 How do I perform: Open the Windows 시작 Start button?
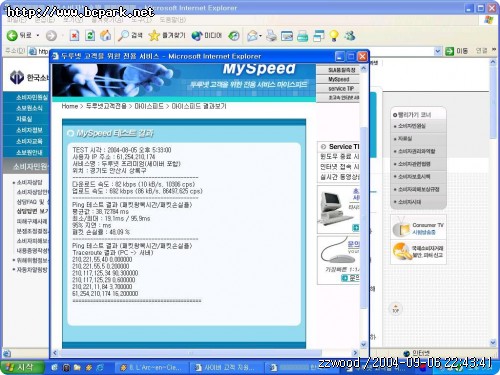22,367
